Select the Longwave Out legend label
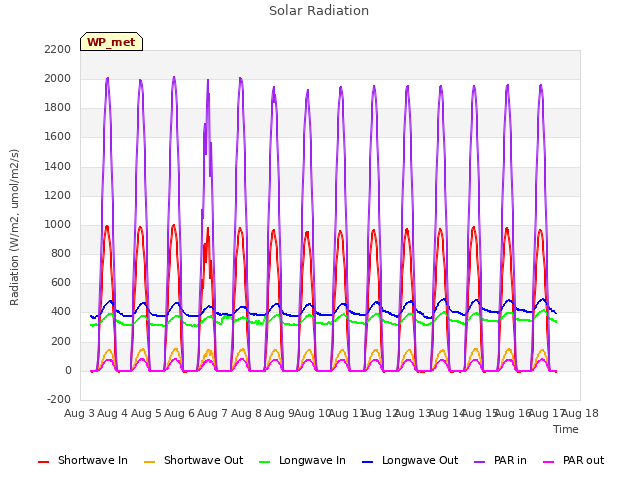This screenshot has width=640, height=480. click(420, 460)
